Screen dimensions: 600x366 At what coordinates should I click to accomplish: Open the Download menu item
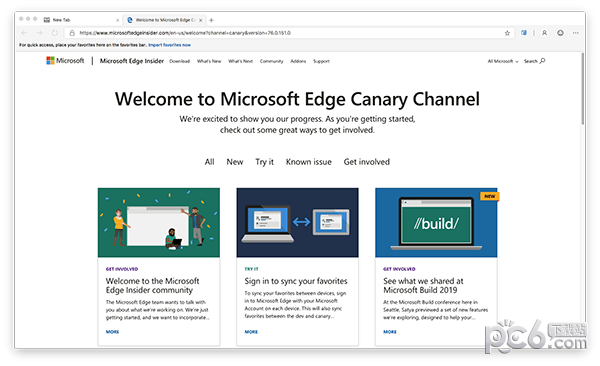[x=179, y=61]
